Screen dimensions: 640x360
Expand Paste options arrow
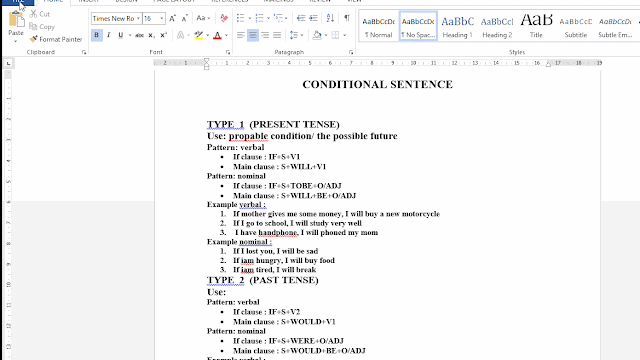(16, 41)
